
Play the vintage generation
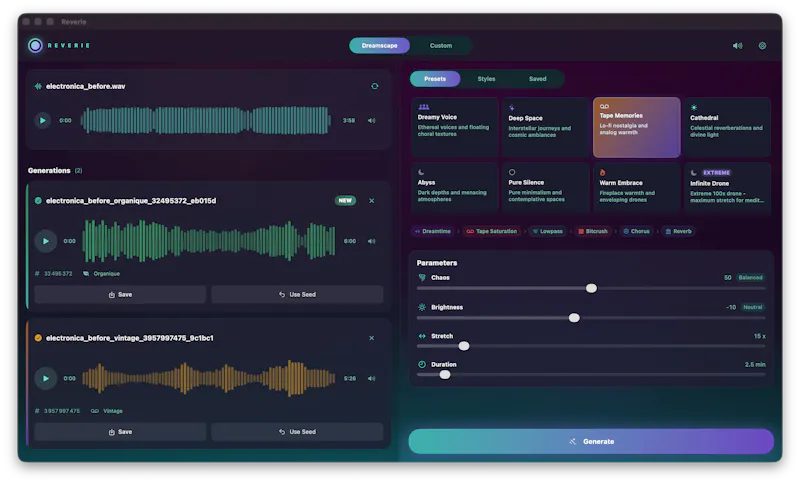tap(46, 378)
